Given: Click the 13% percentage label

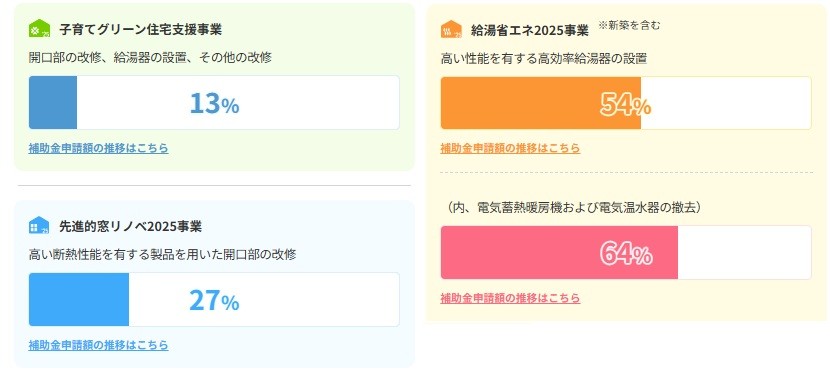Looking at the screenshot, I should 214,104.
